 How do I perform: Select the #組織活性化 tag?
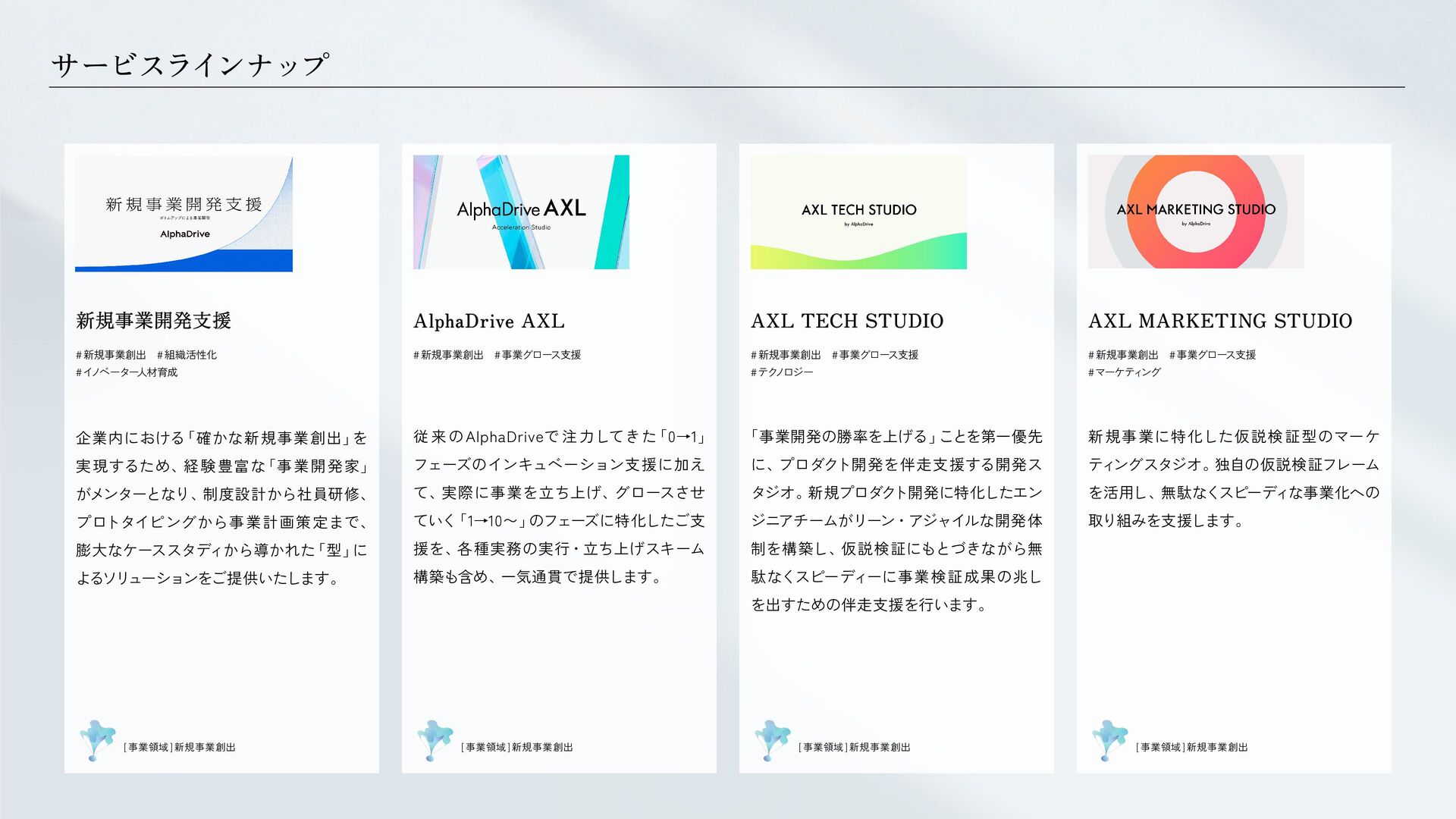(x=187, y=355)
